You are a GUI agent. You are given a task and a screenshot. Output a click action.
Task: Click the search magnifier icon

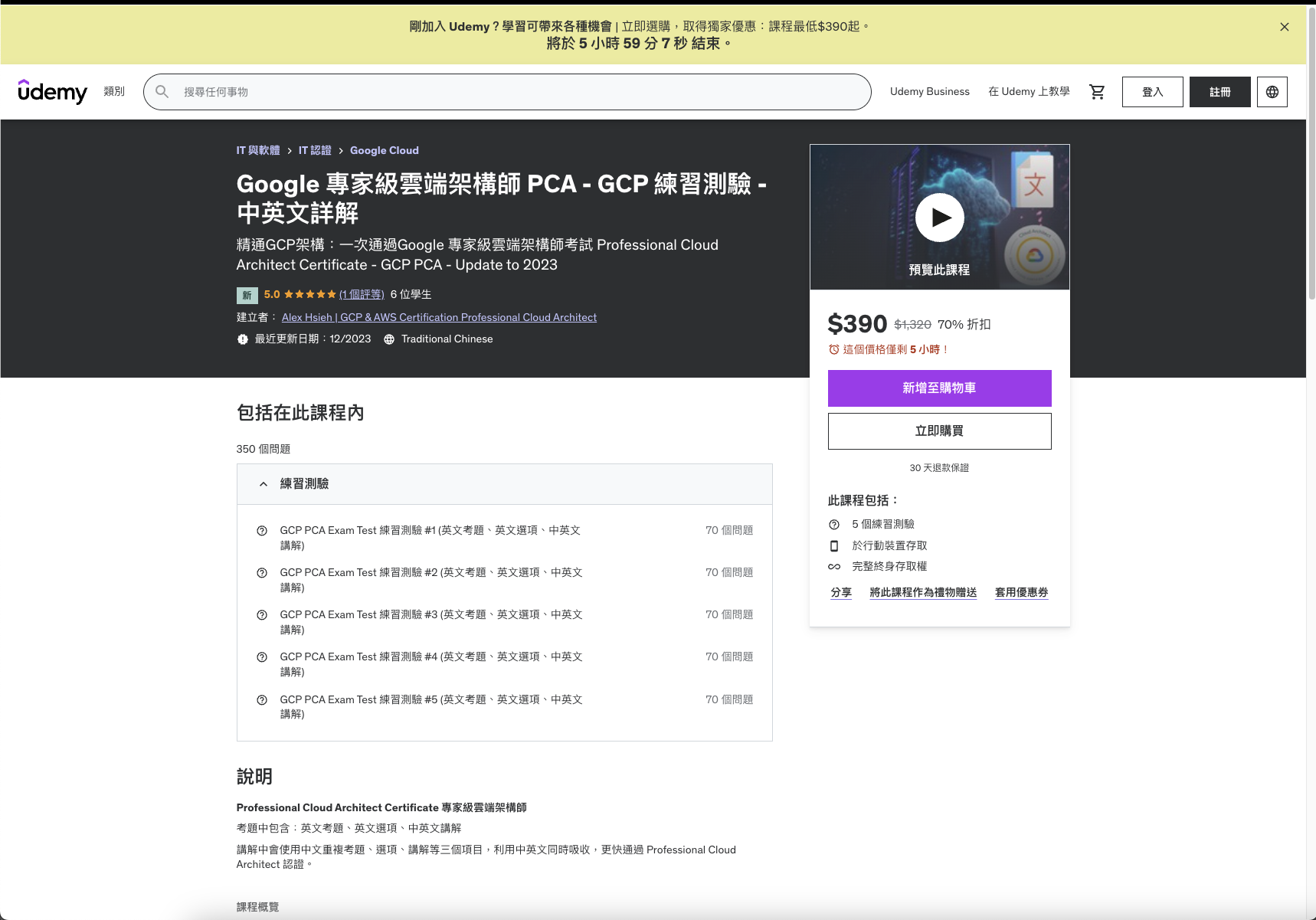[x=162, y=92]
